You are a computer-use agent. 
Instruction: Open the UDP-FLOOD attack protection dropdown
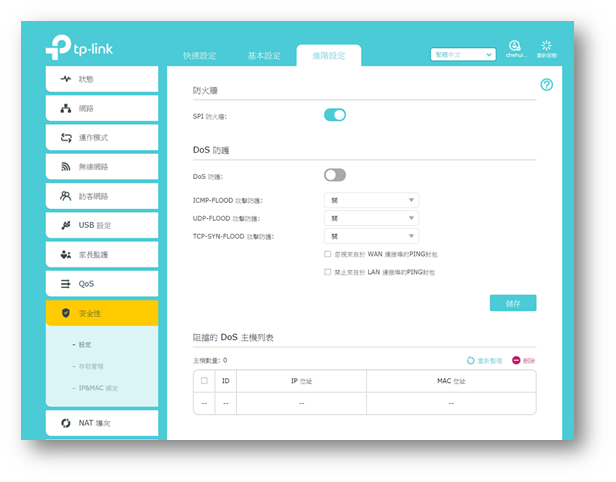pyautogui.click(x=370, y=218)
